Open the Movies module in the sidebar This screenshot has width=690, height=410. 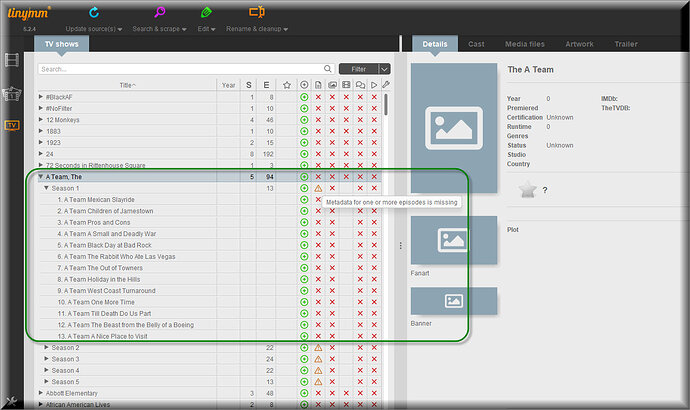coord(12,60)
